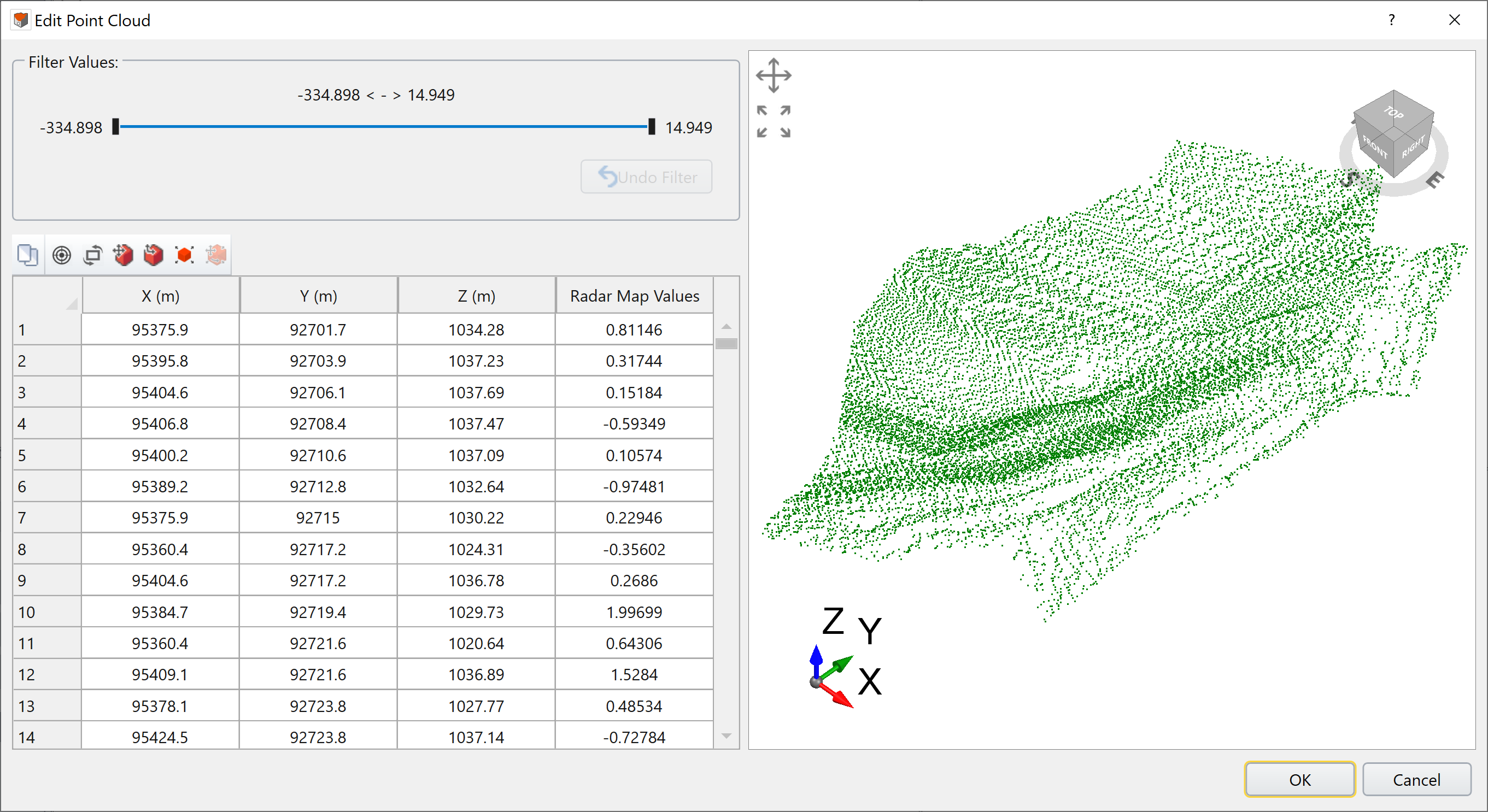
Task: Click the scale cube icon with corner arrows
Action: [x=184, y=255]
